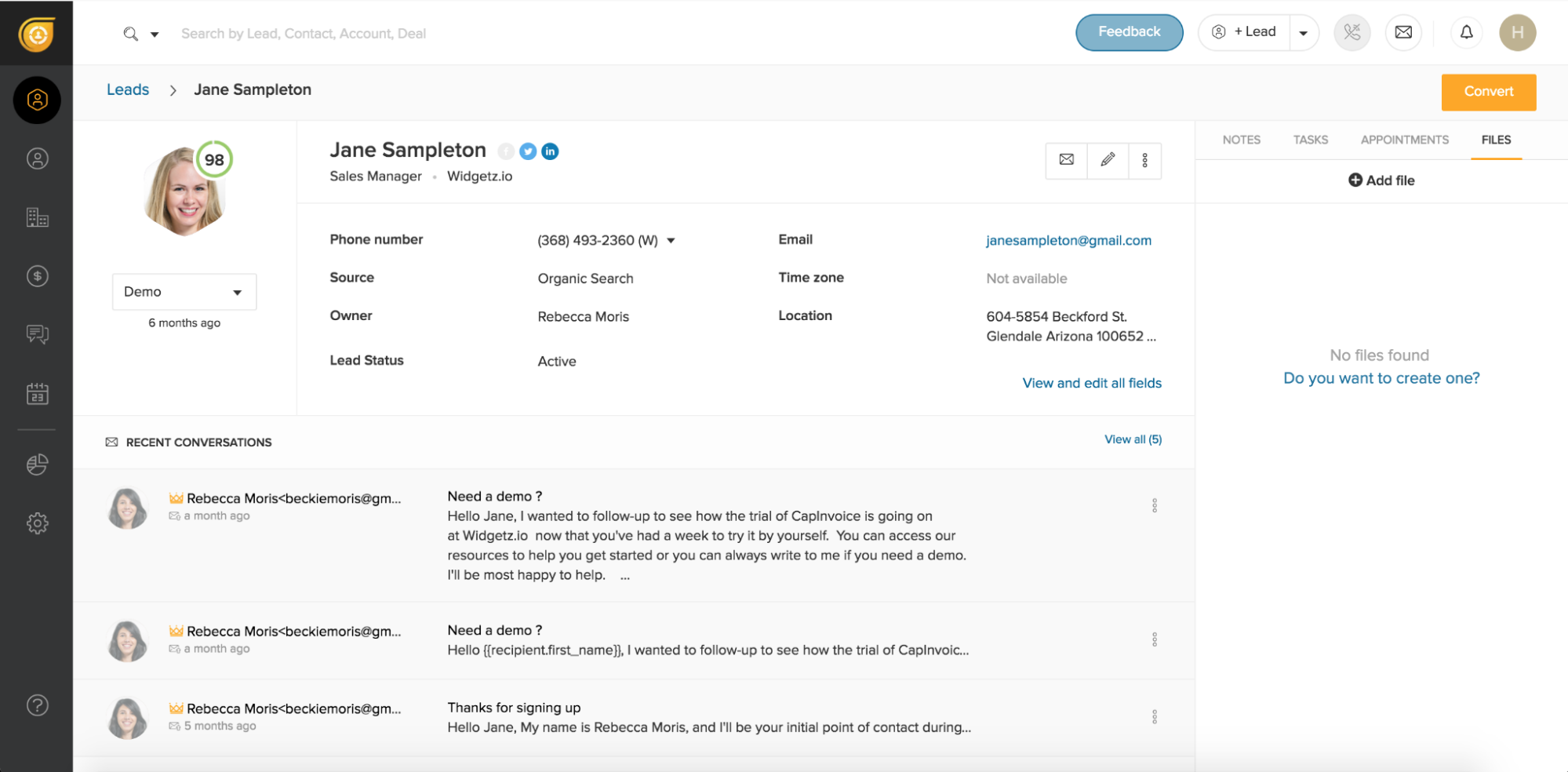
Task: Click the lead score 98 ring
Action: 214,158
